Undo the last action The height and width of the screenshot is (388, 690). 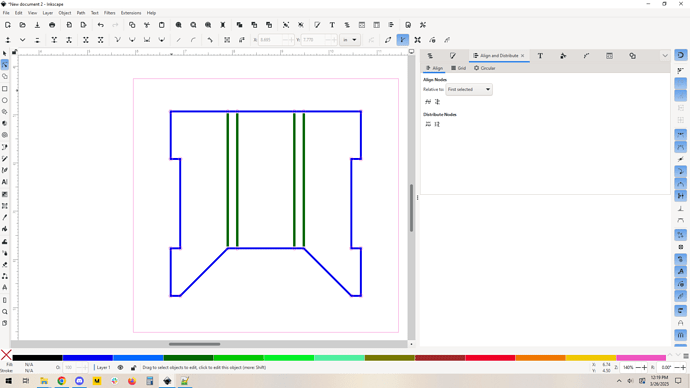(x=100, y=25)
